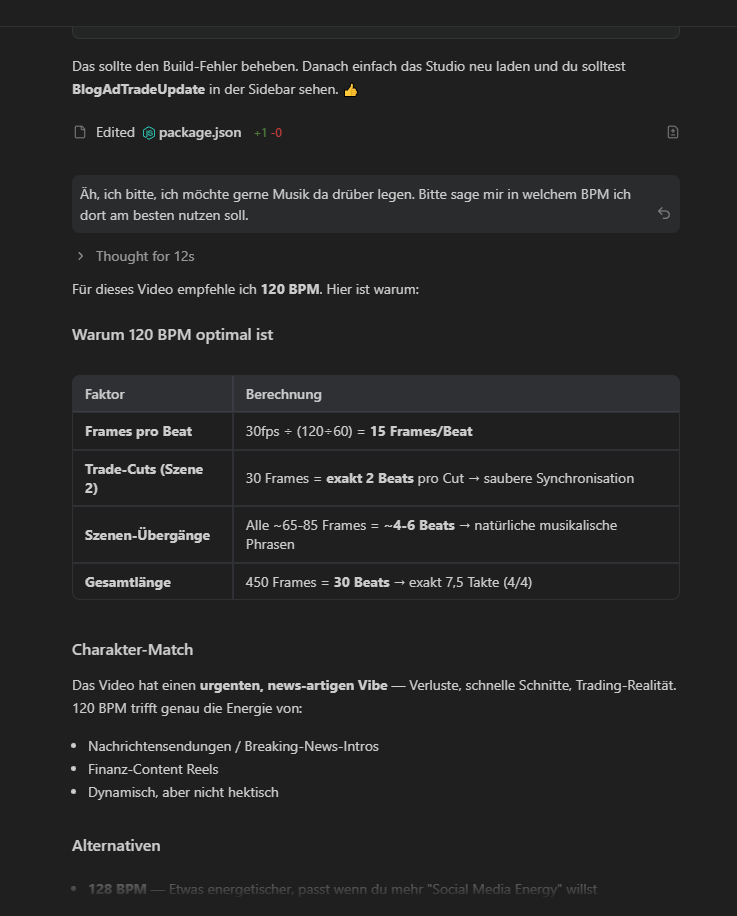737x916 pixels.
Task: Click the "Berechnung" table column header
Action: pyautogui.click(x=284, y=394)
